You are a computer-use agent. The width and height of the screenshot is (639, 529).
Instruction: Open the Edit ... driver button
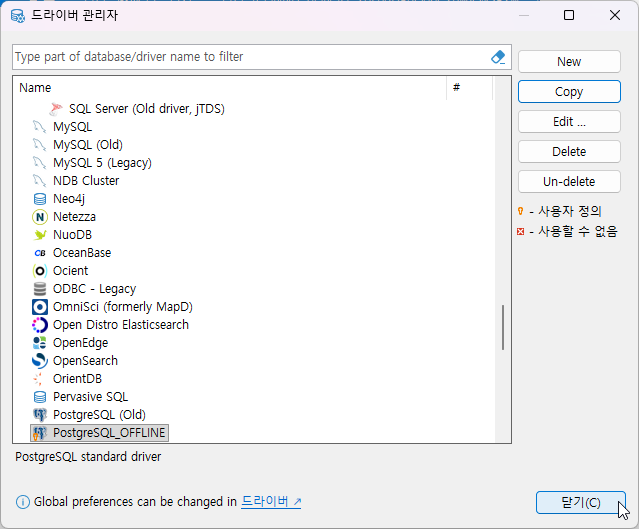(569, 121)
